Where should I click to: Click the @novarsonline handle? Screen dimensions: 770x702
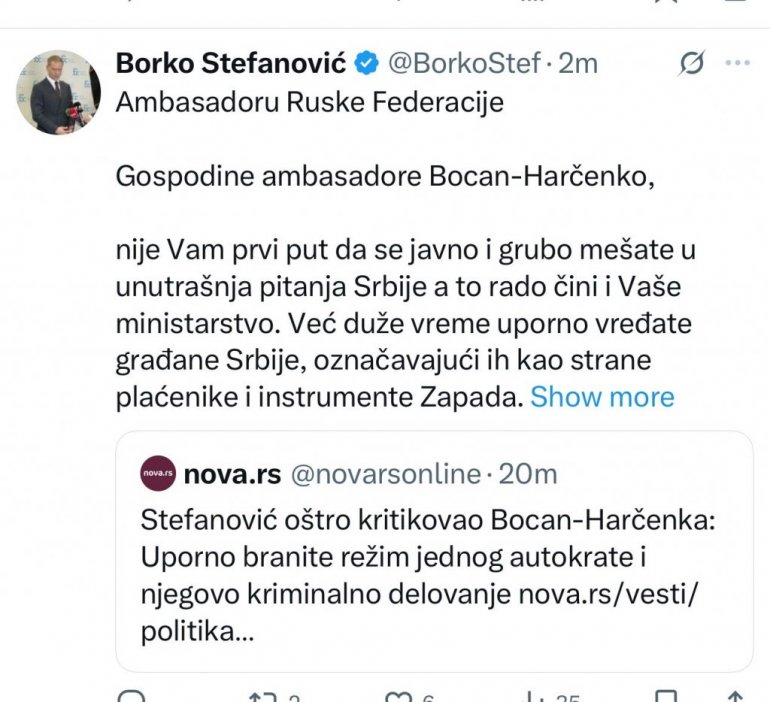click(x=385, y=473)
